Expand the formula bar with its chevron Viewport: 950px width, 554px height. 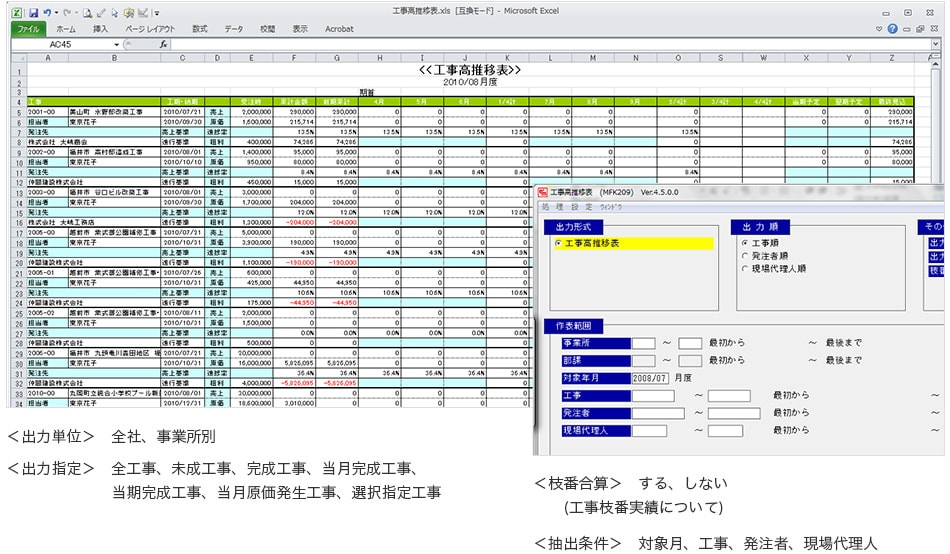click(935, 44)
